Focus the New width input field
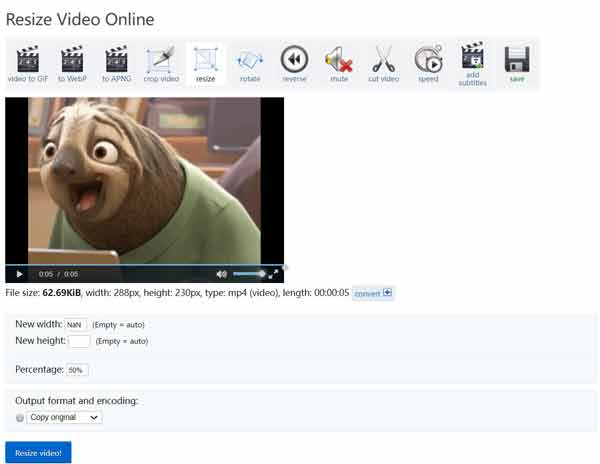The width and height of the screenshot is (600, 464). pos(76,325)
